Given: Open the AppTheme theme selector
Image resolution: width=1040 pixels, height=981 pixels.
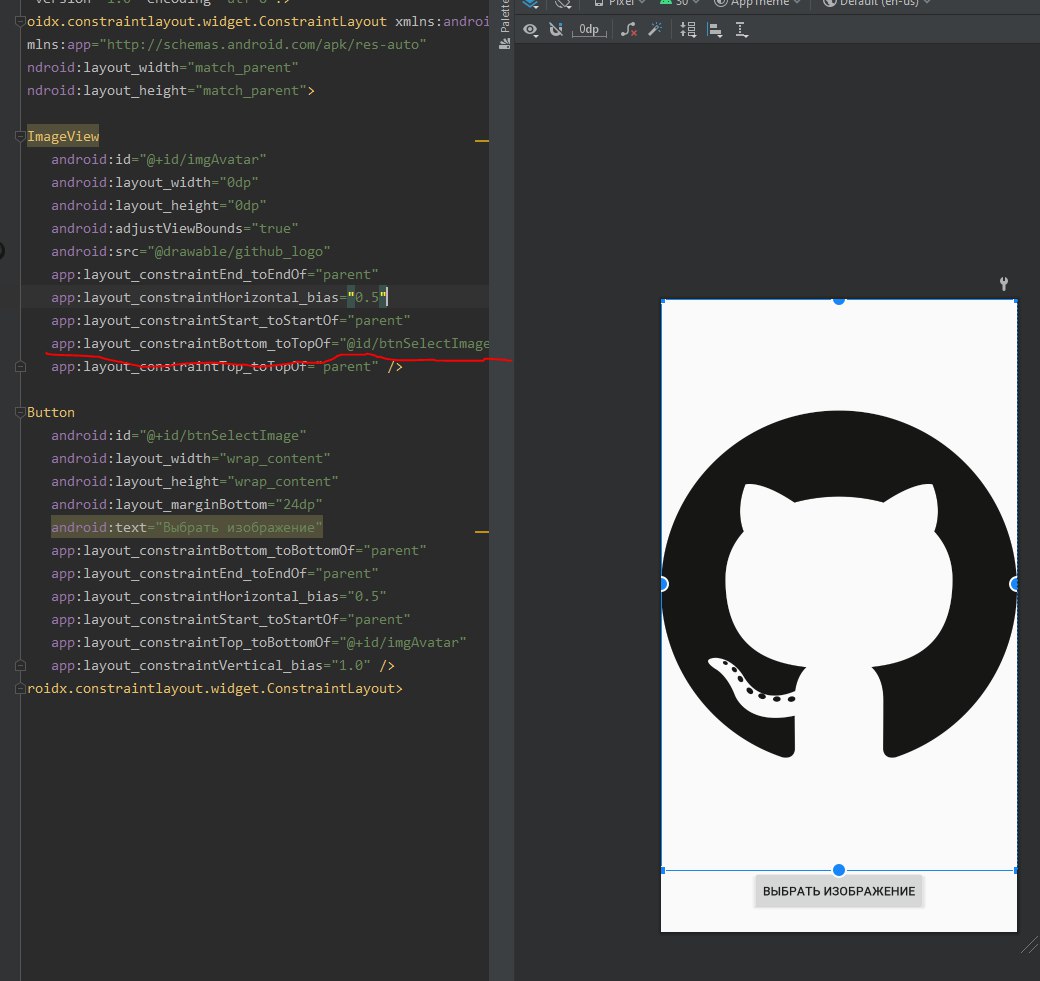Looking at the screenshot, I should (757, 3).
